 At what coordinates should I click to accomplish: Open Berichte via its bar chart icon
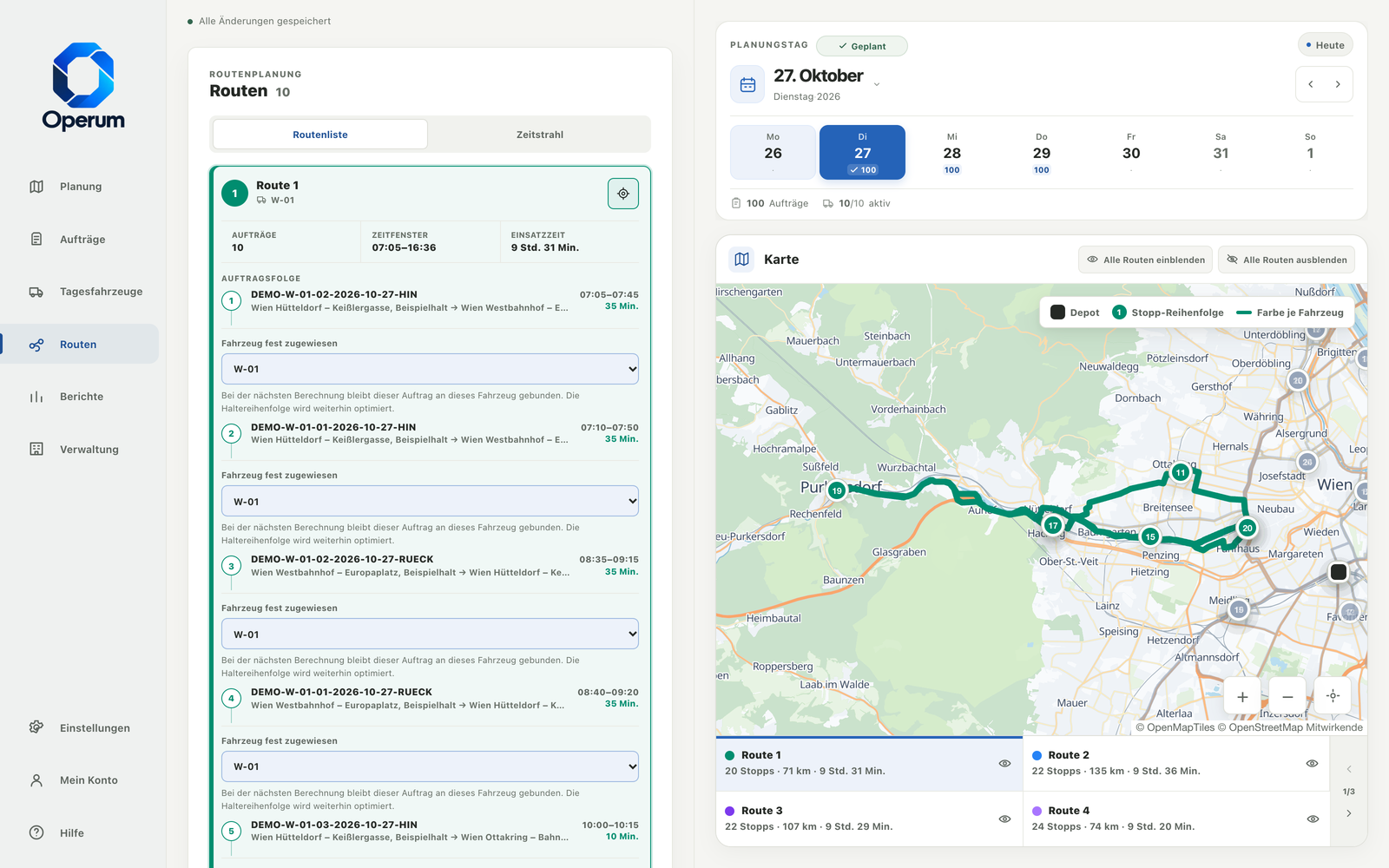tap(36, 397)
